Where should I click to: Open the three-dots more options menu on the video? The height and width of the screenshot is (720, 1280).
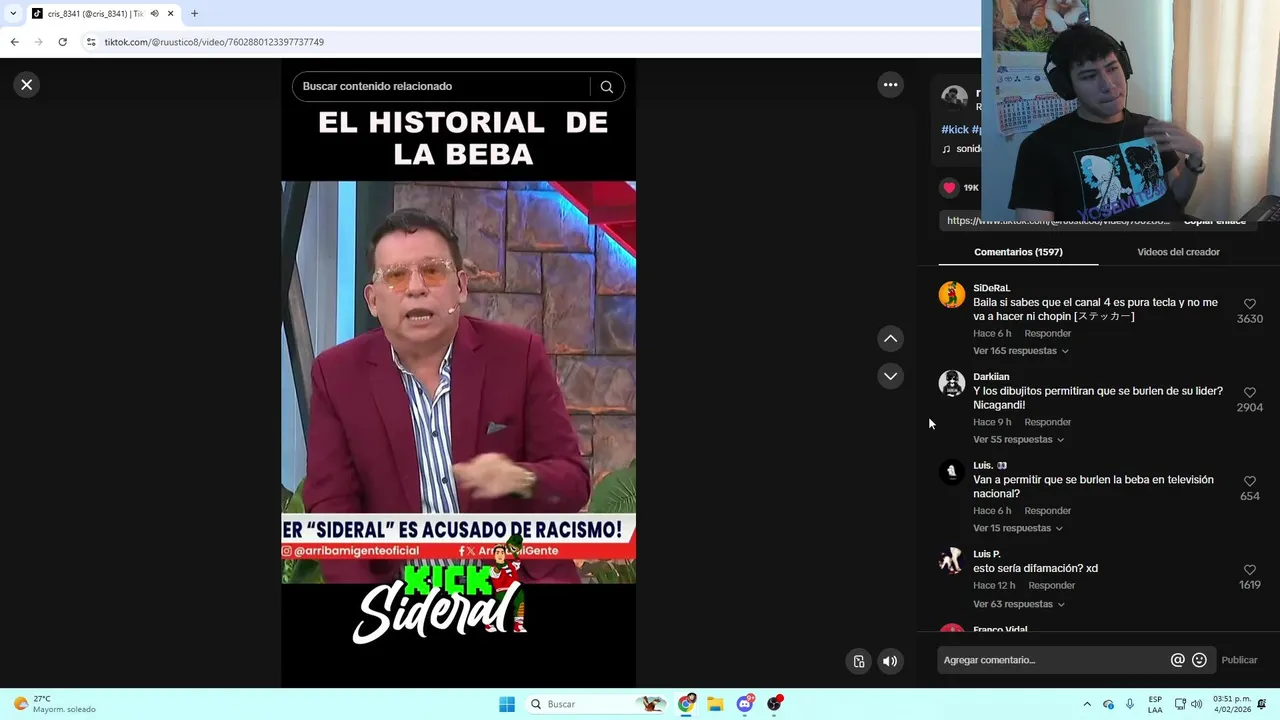point(890,85)
